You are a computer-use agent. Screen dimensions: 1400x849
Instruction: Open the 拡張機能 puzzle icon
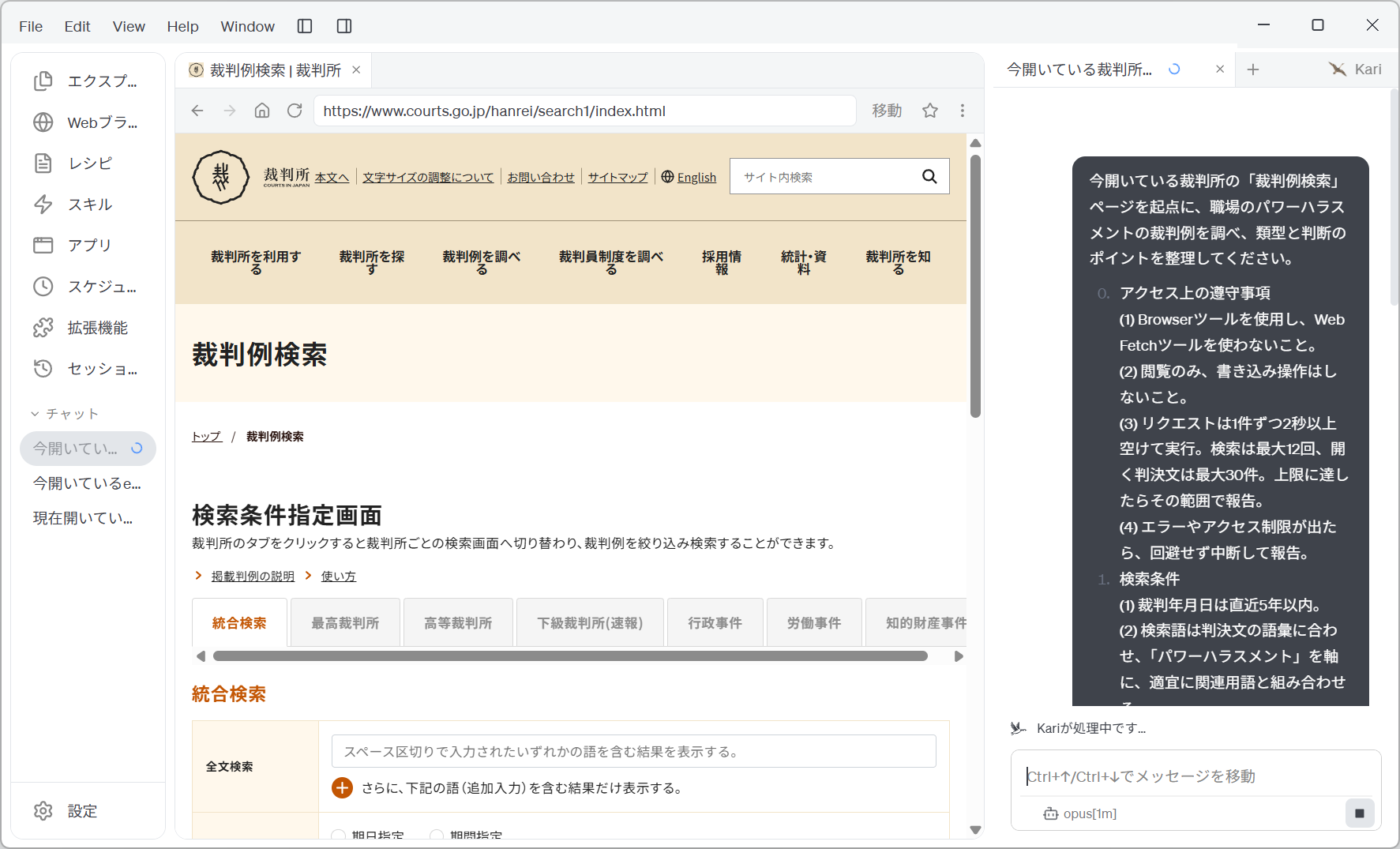[43, 328]
